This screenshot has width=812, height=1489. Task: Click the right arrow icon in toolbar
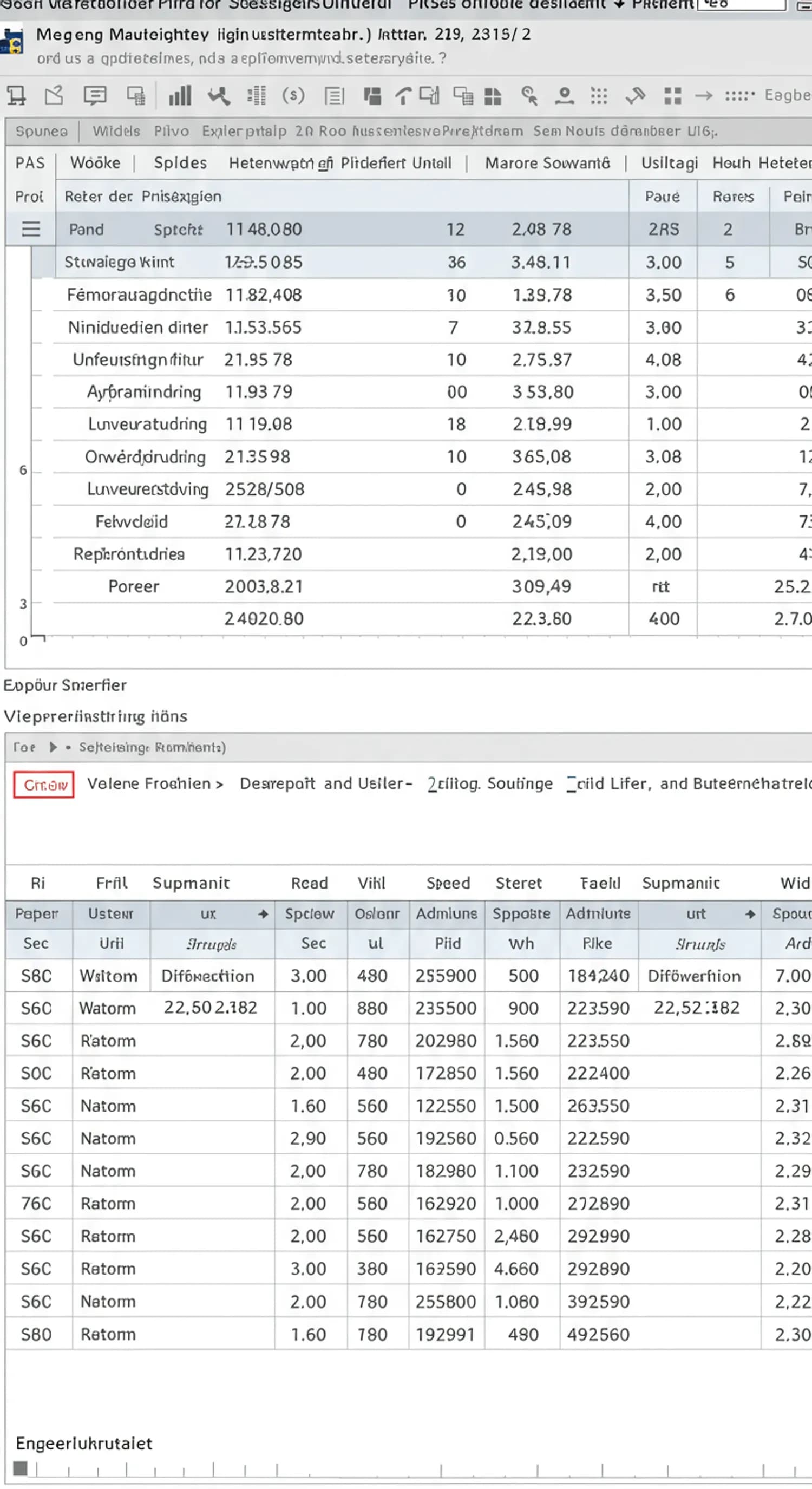coord(703,95)
